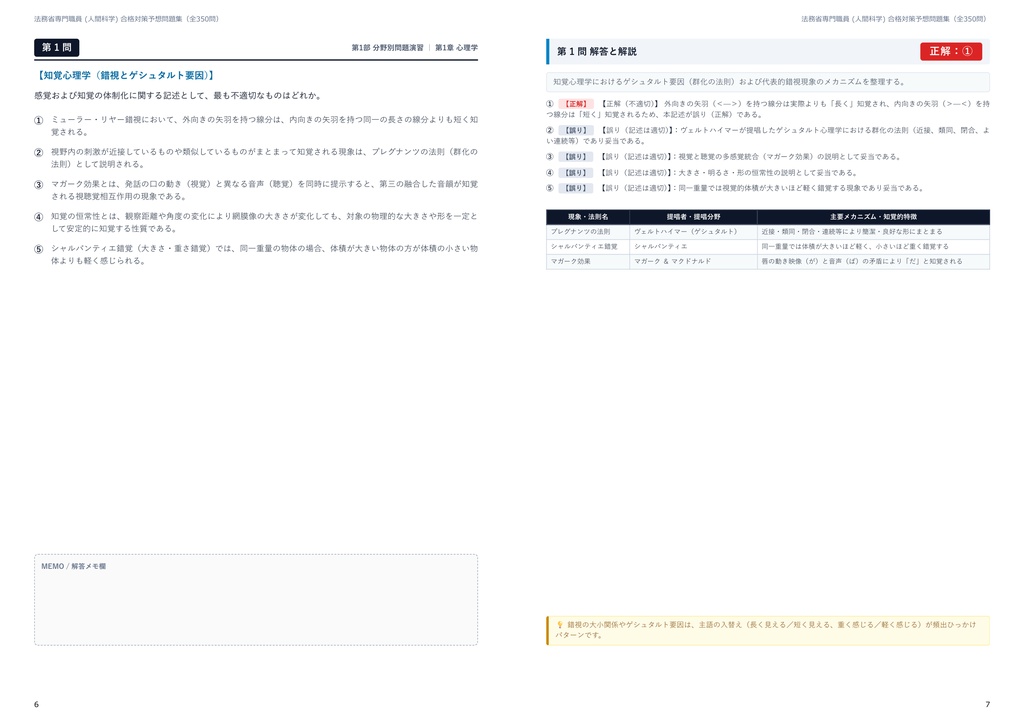Click the lightbulb icon in the yellow tip box
The image size is (1024, 724).
560,625
